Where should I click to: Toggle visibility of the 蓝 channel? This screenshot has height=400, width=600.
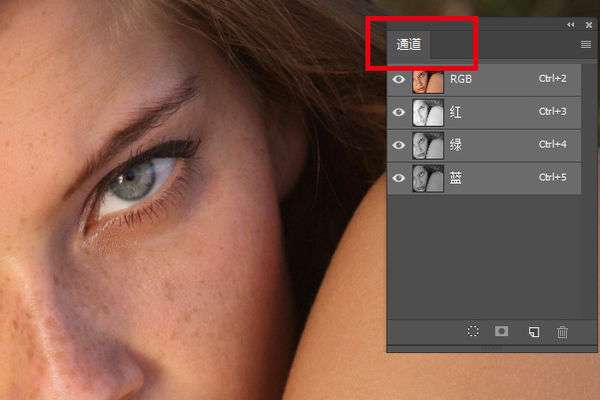(x=399, y=178)
